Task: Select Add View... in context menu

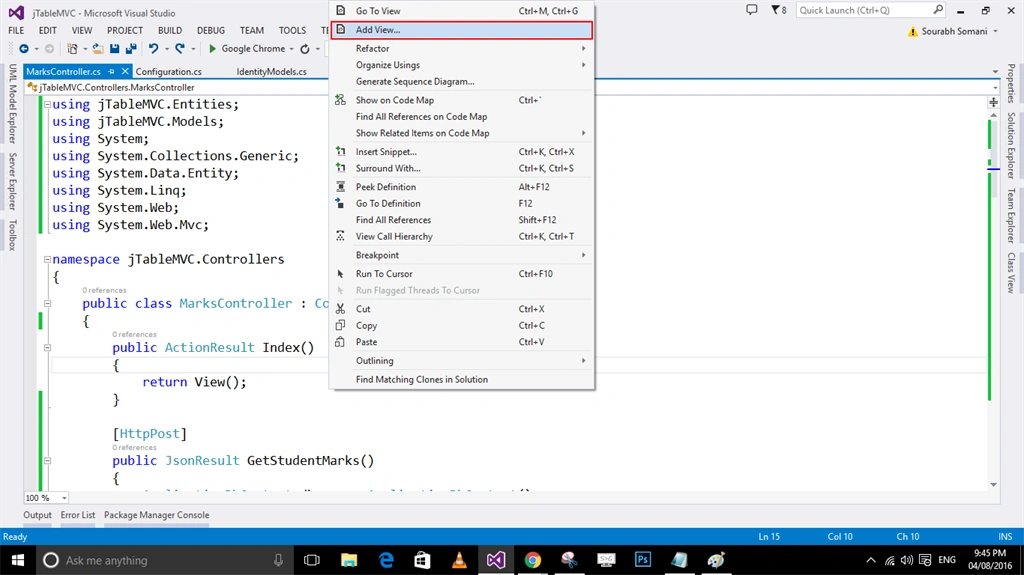Action: click(x=462, y=30)
